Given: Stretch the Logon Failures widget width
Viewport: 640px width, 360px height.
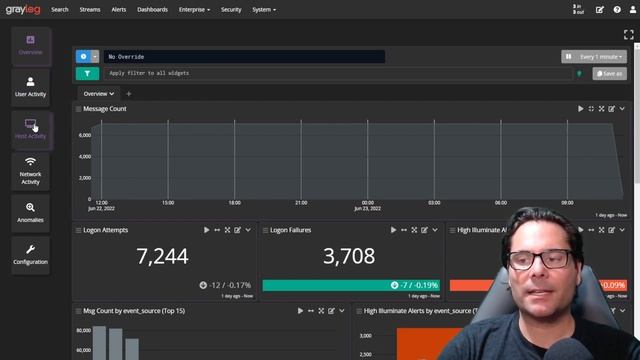Looking at the screenshot, I should (x=404, y=230).
